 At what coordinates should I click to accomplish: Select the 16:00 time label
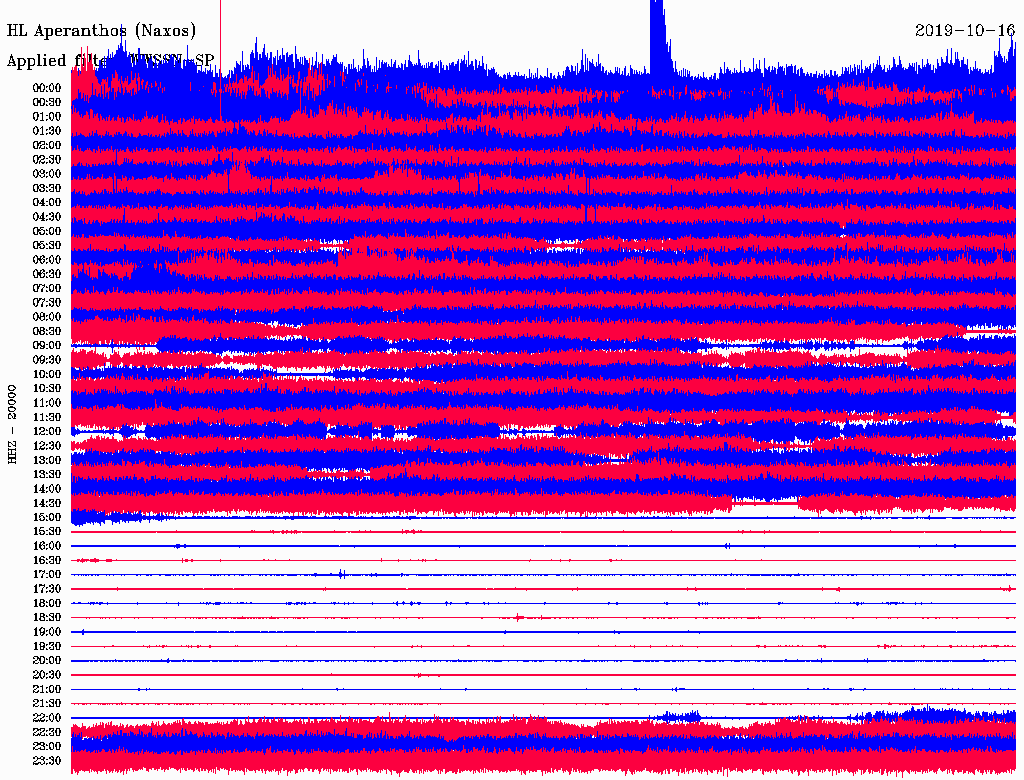(47, 546)
